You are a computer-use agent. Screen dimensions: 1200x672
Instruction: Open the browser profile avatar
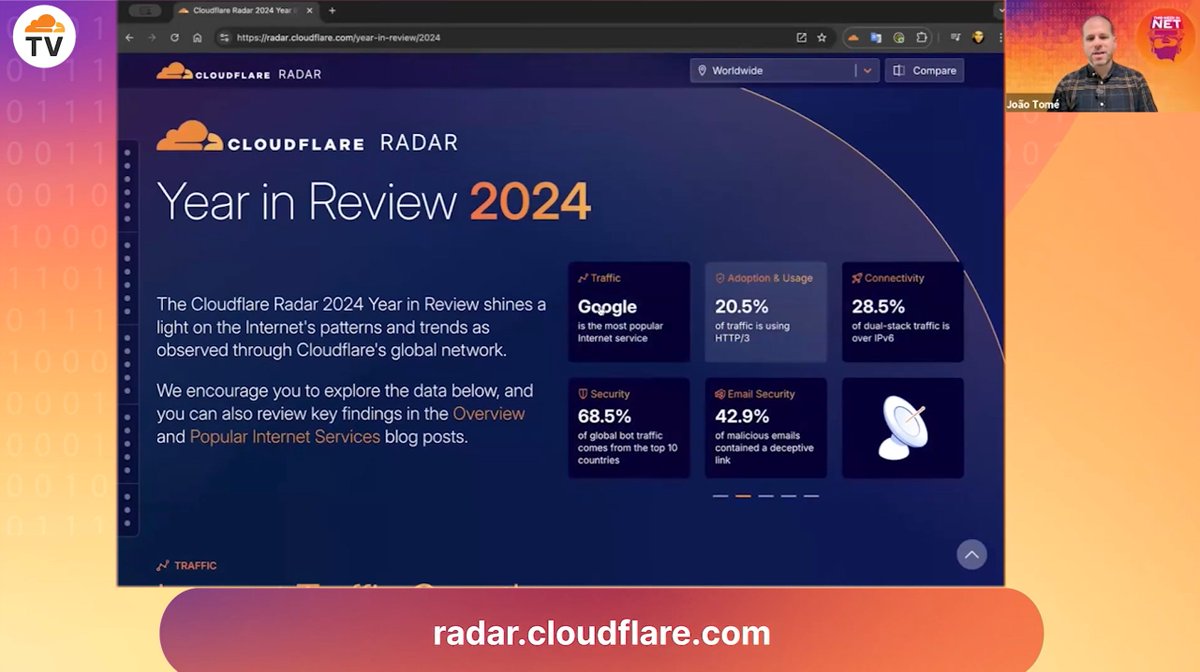click(978, 37)
